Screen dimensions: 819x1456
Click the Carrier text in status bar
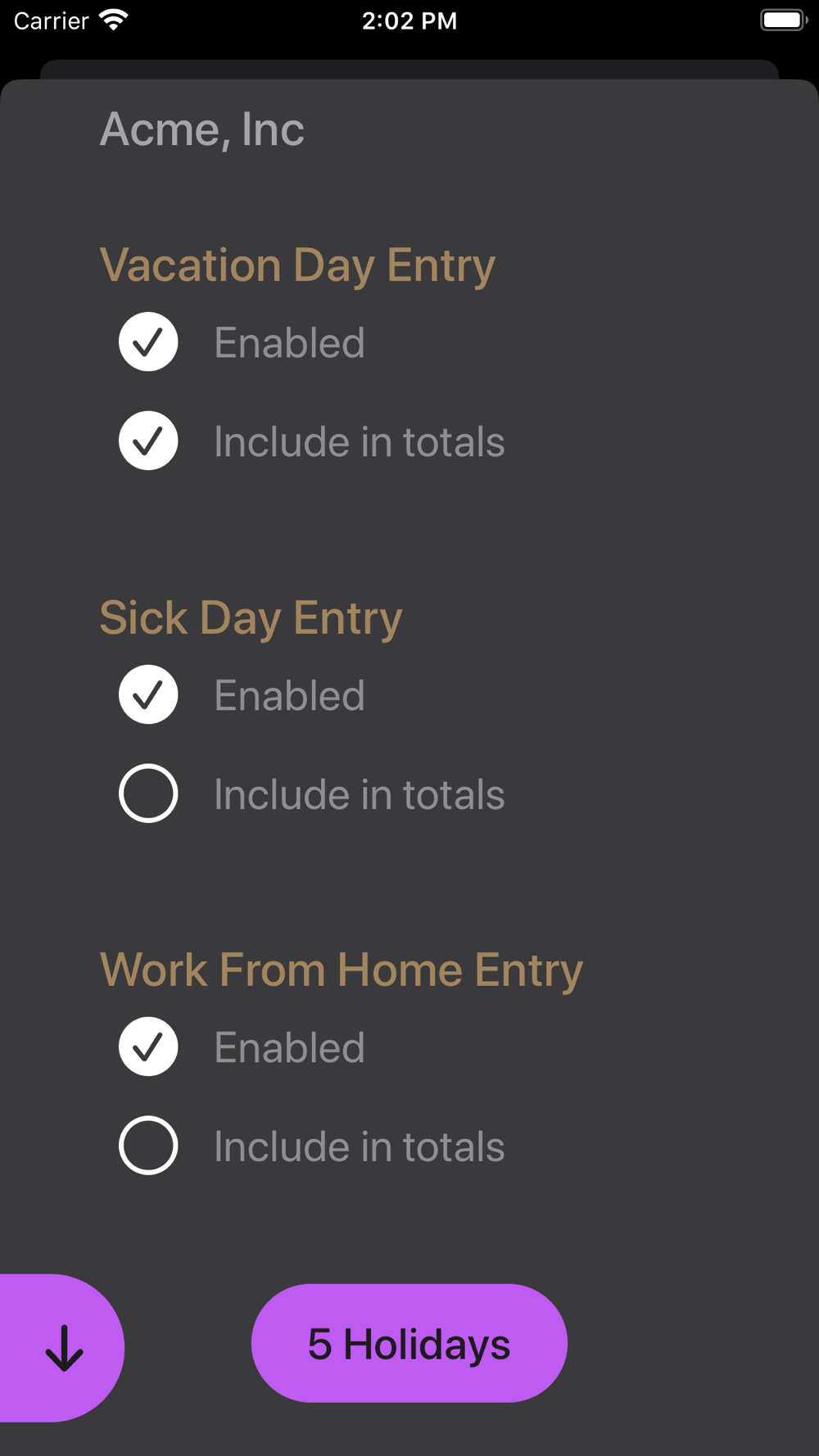[x=51, y=21]
